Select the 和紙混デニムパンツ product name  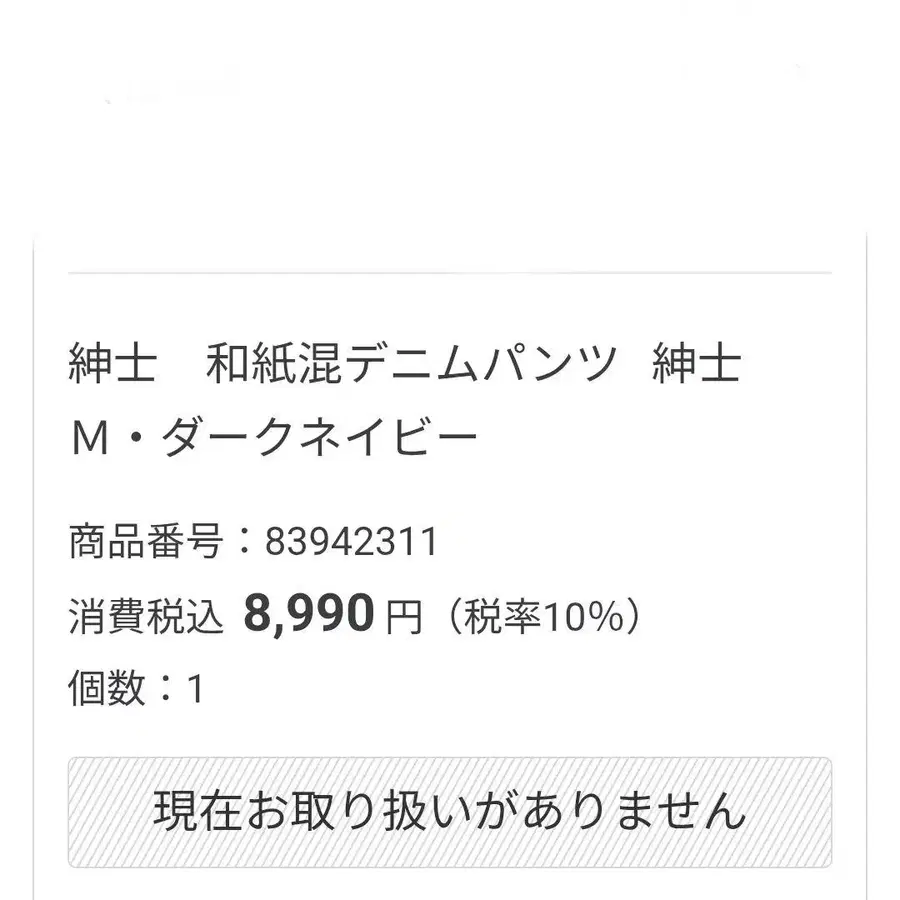tap(412, 364)
